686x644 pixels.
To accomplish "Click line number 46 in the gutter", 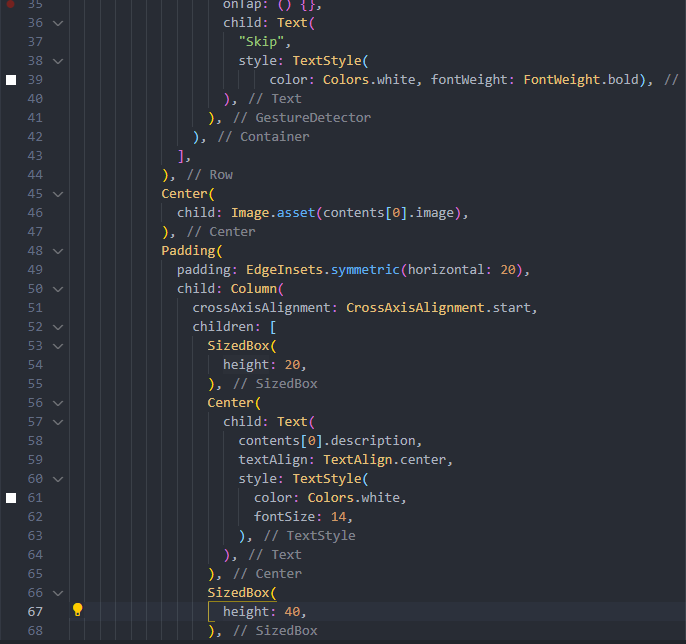I will tap(35, 213).
